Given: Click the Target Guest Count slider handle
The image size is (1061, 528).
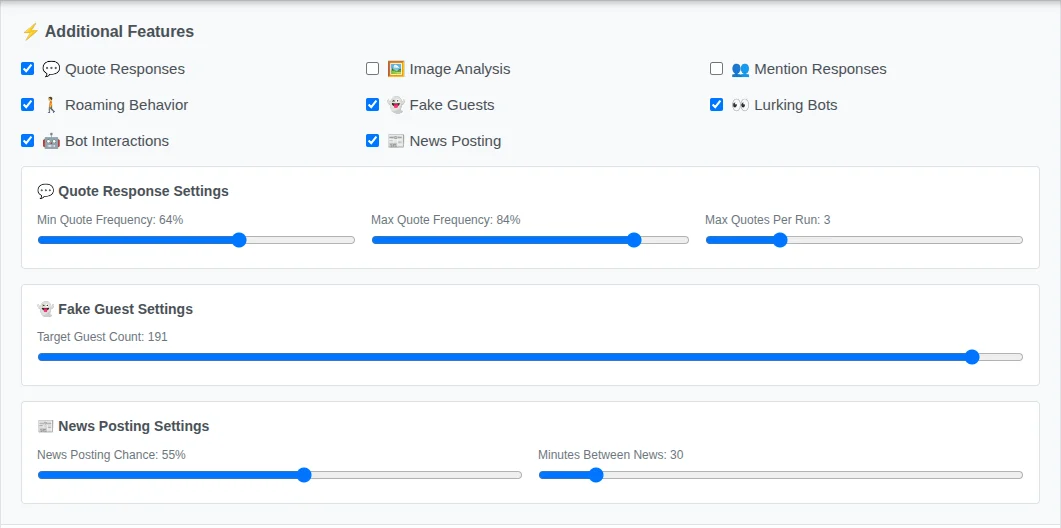Looking at the screenshot, I should pyautogui.click(x=972, y=357).
